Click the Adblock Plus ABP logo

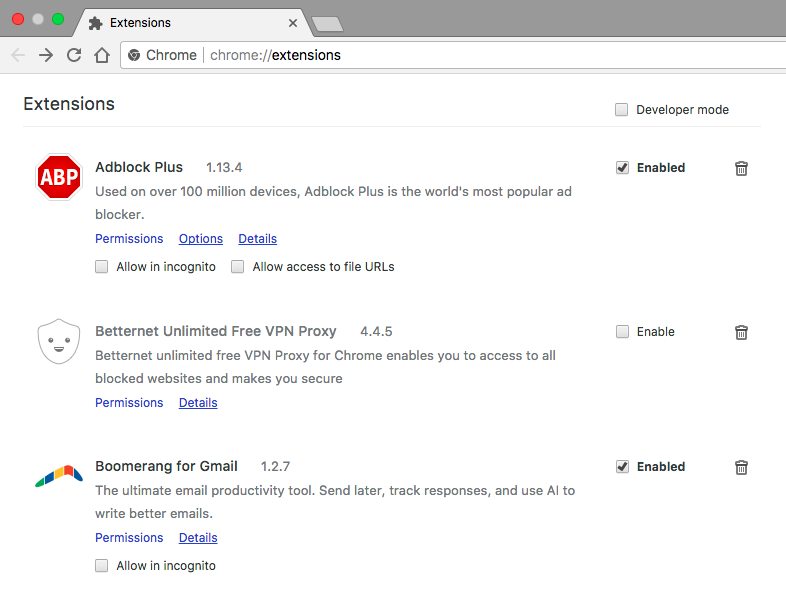[59, 177]
